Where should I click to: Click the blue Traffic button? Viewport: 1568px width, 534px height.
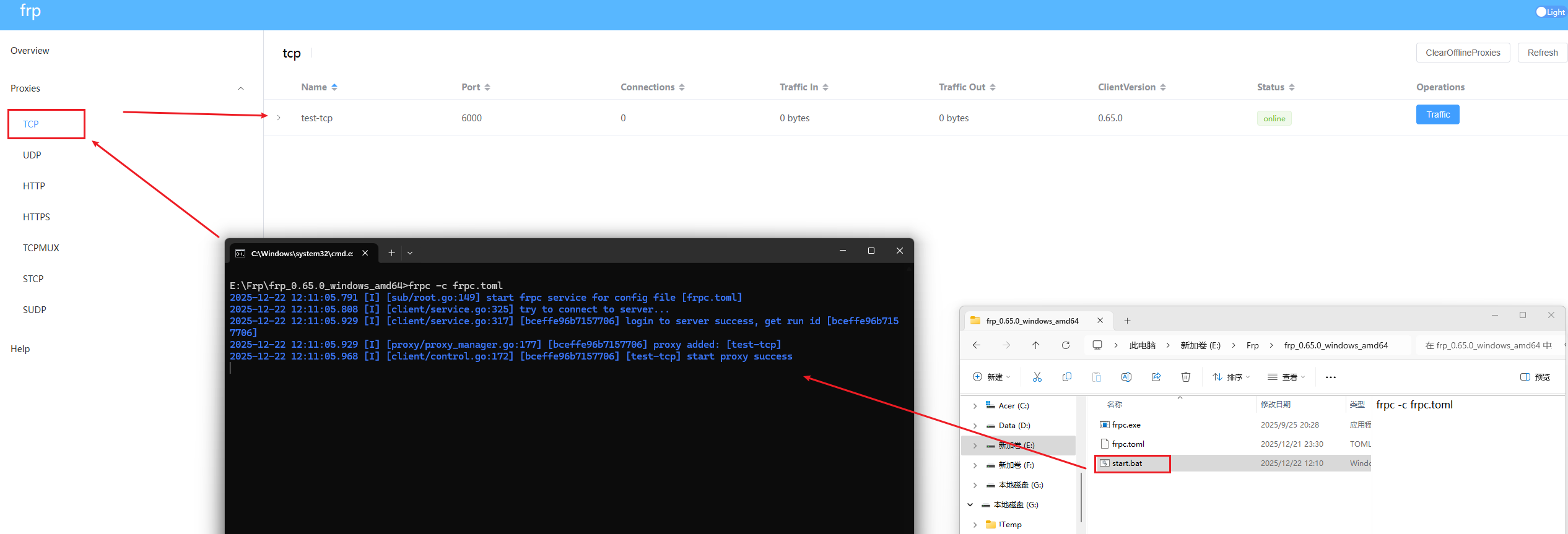tap(1437, 114)
